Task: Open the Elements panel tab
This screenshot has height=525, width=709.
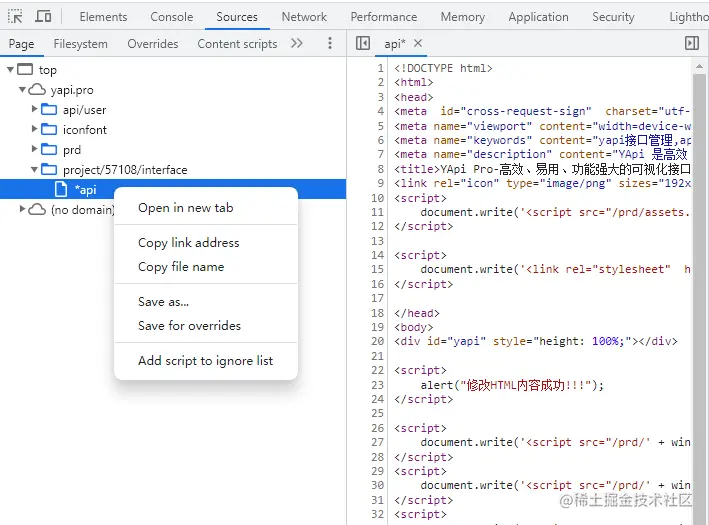Action: [x=103, y=17]
